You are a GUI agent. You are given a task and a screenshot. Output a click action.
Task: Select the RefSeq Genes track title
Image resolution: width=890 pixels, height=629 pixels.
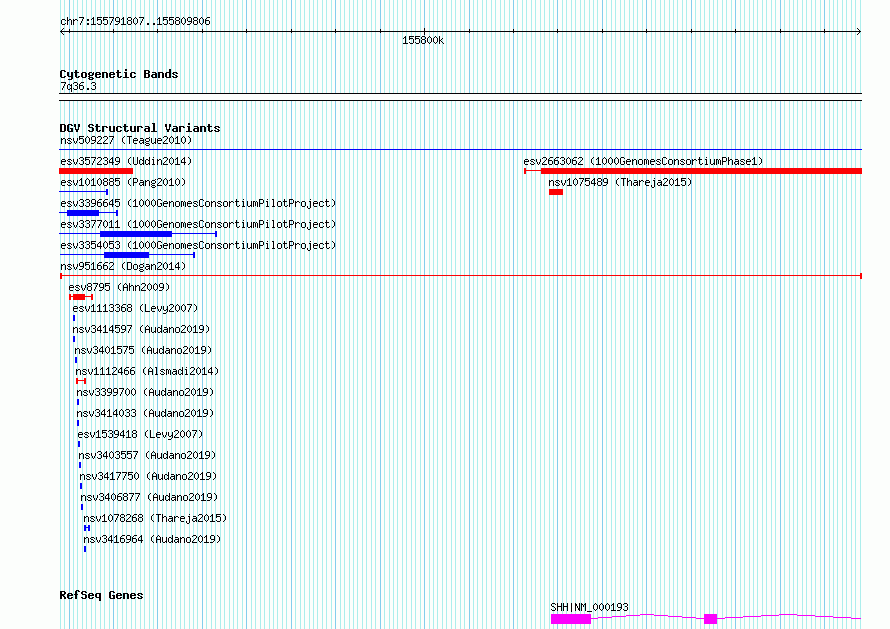click(101, 595)
